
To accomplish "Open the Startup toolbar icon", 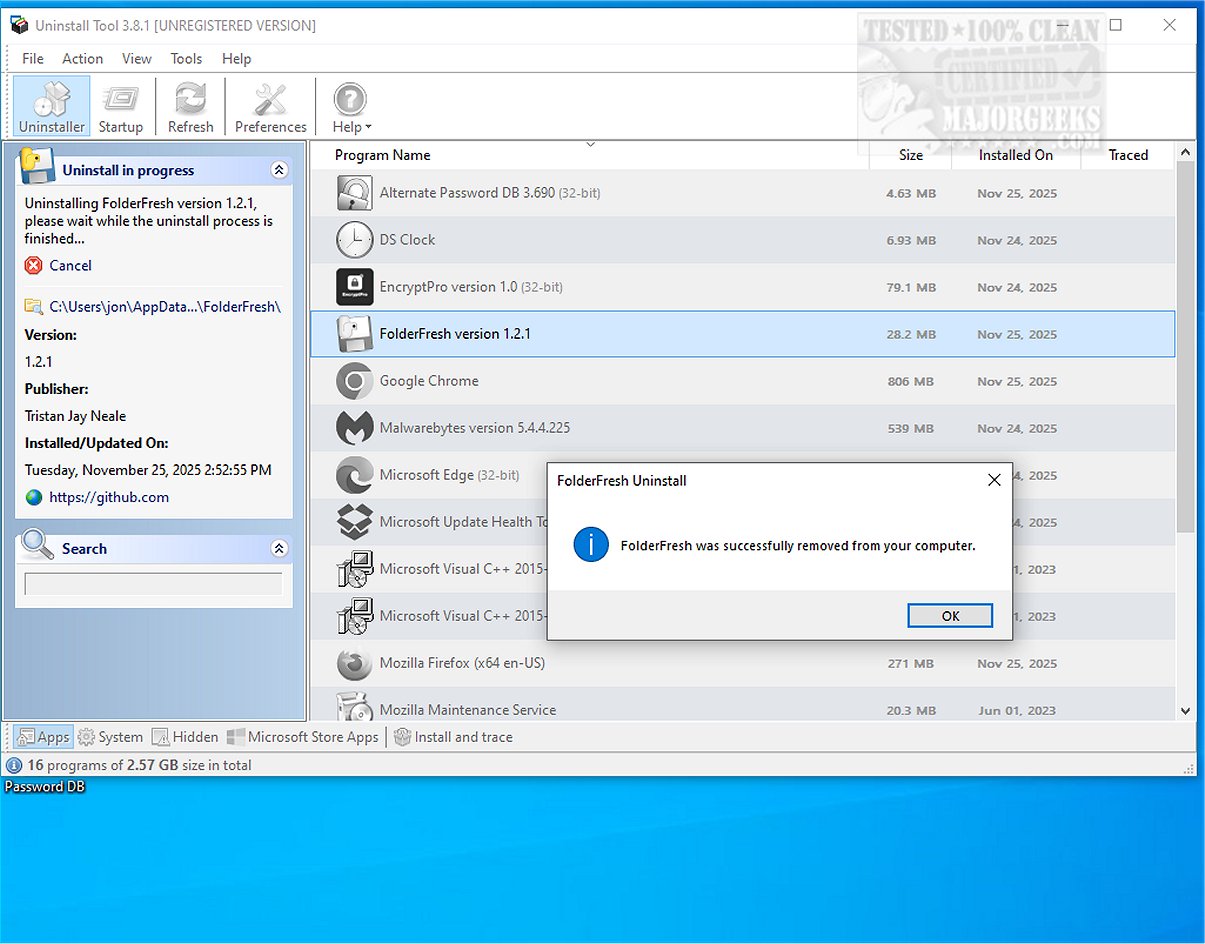I will [121, 106].
